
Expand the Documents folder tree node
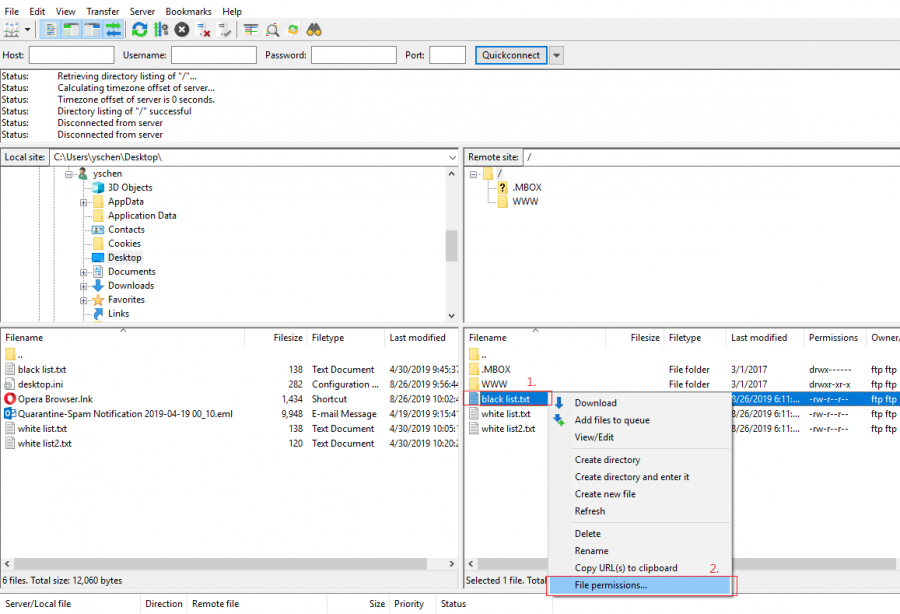(85, 272)
